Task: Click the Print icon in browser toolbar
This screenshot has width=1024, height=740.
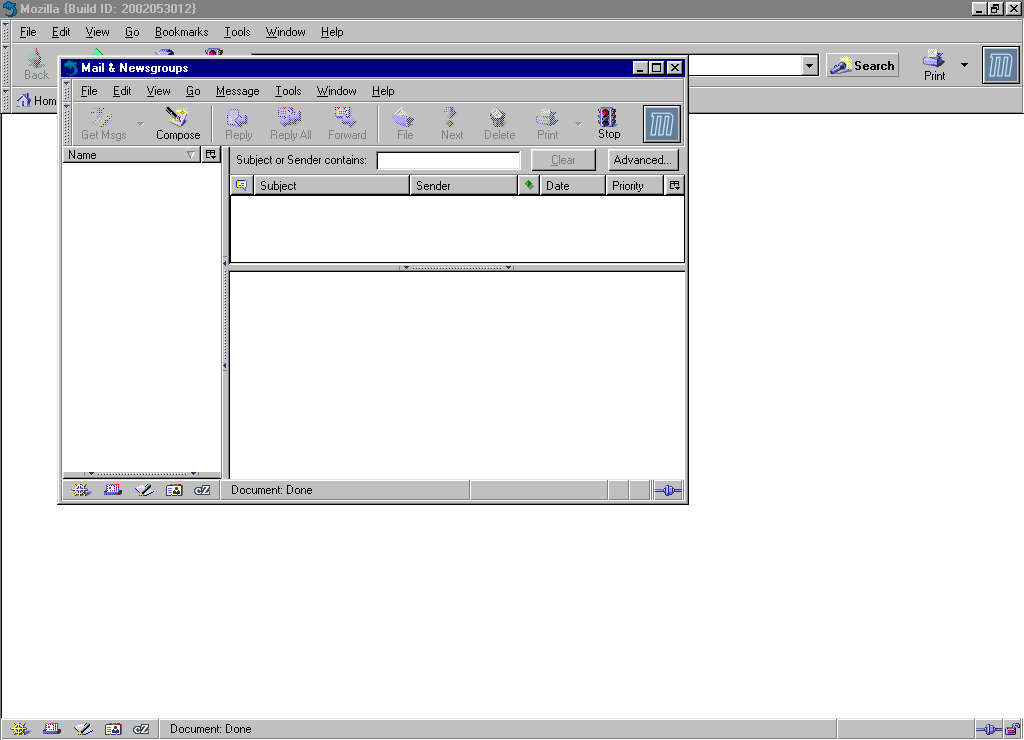Action: click(934, 65)
